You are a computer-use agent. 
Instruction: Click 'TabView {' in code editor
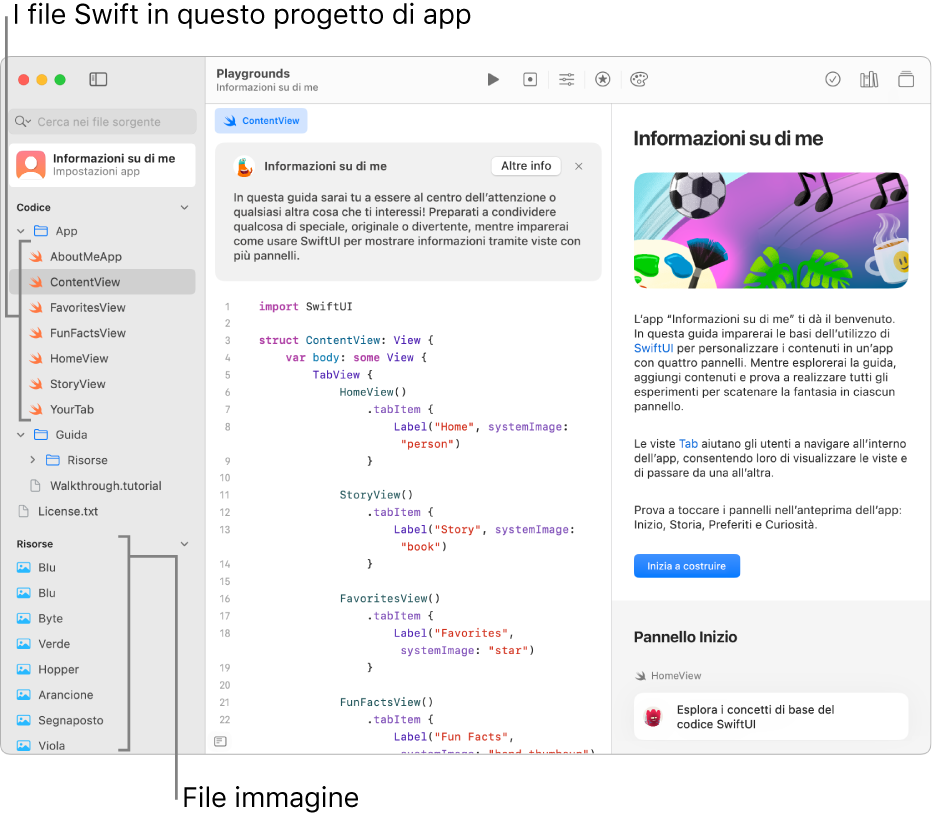click(343, 375)
